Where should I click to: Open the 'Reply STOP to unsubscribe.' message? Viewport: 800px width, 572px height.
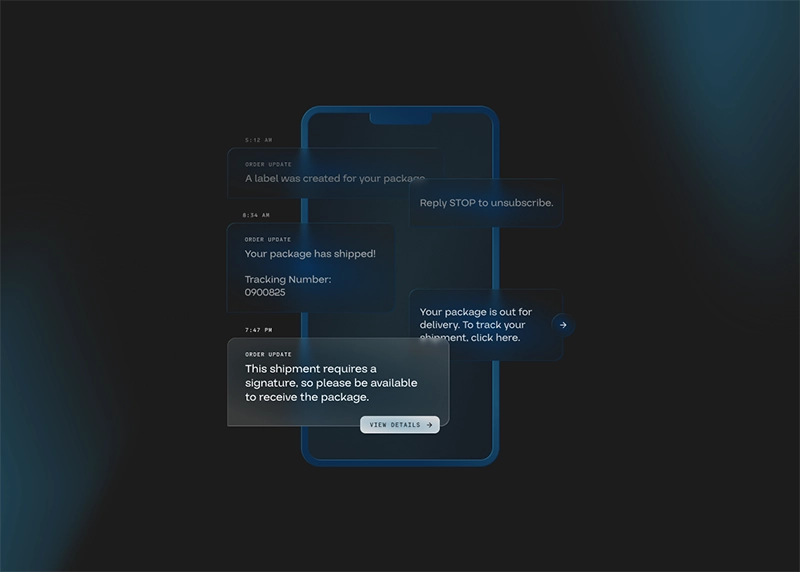coord(486,203)
